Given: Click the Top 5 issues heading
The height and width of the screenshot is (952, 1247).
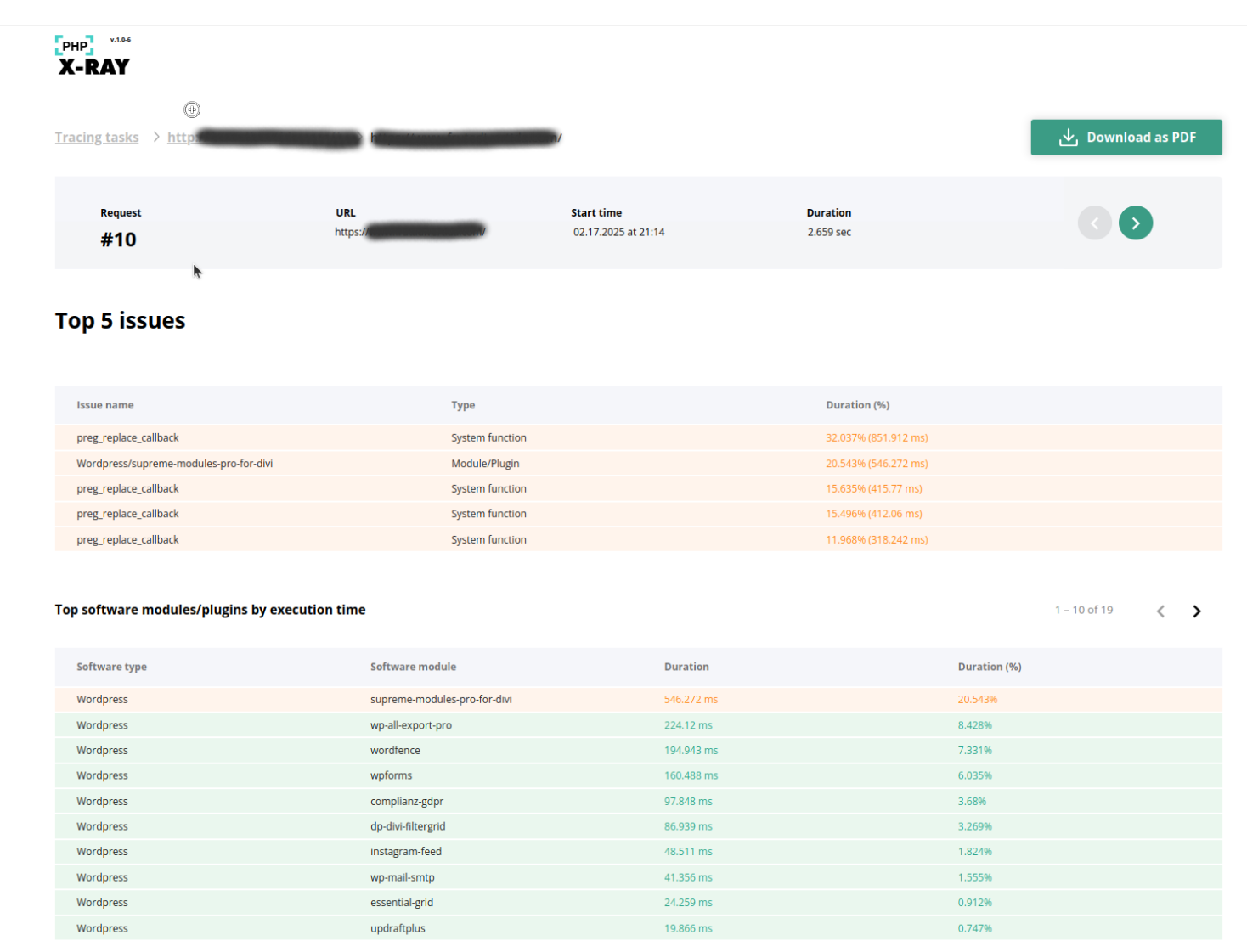Looking at the screenshot, I should point(120,321).
